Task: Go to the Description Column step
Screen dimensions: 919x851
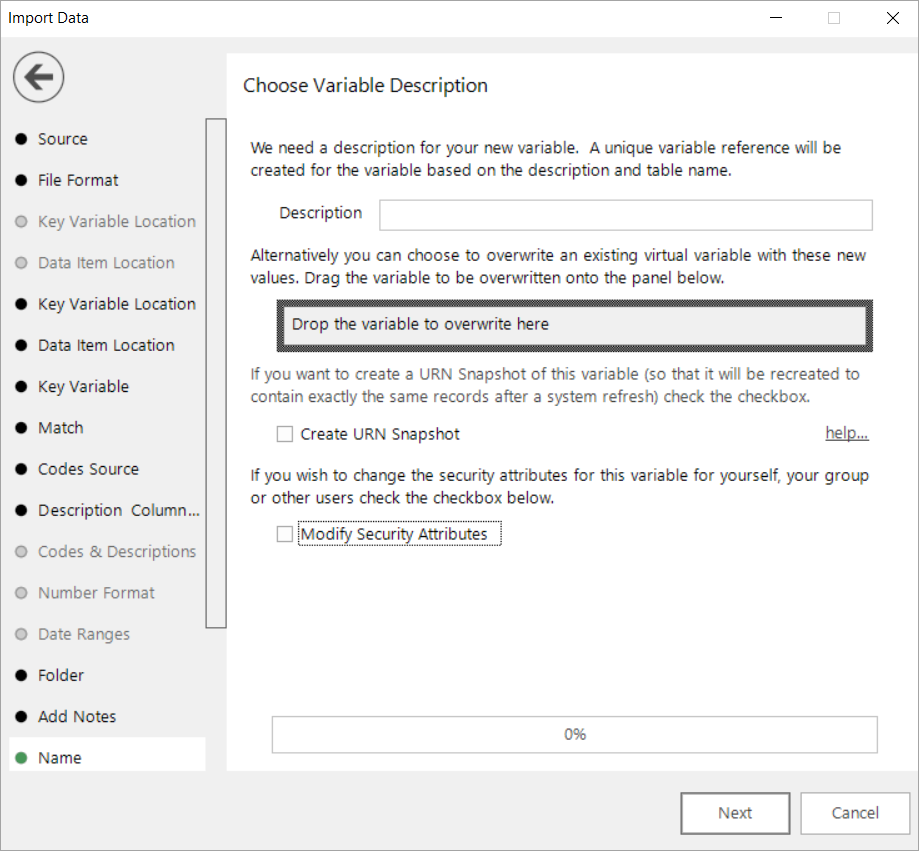Action: pyautogui.click(x=119, y=510)
